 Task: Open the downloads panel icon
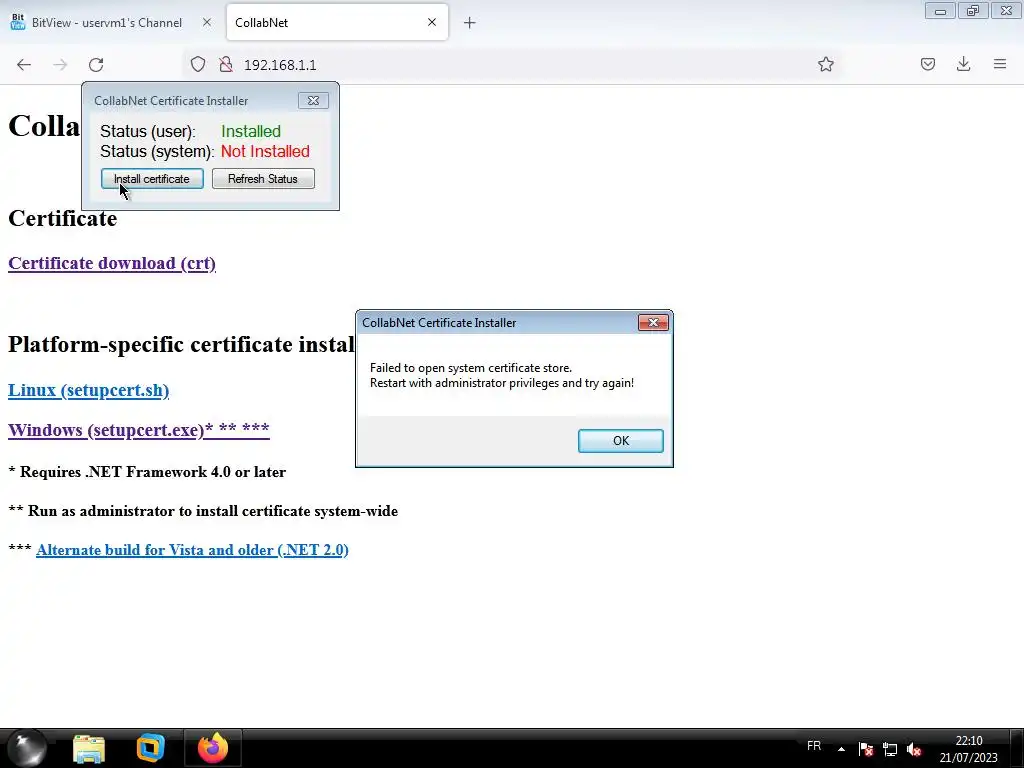pos(963,64)
